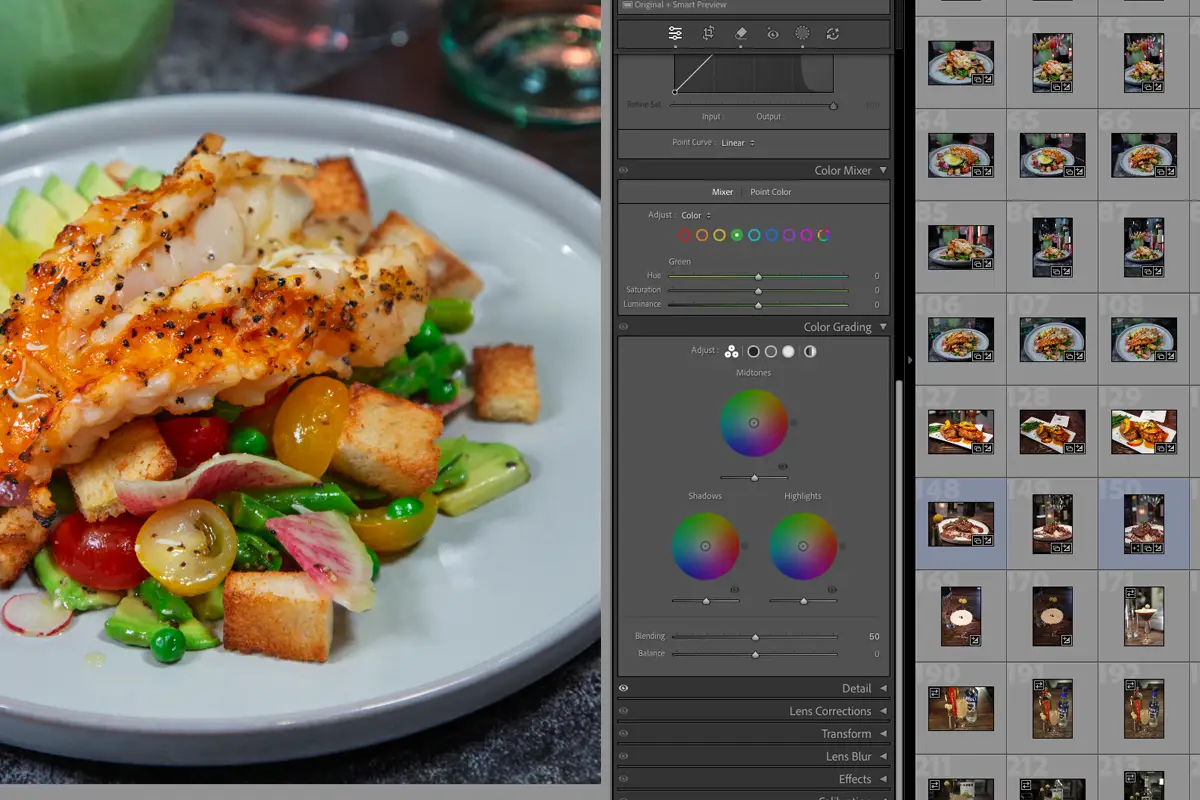Select the Edit sliders tool icon
Viewport: 1200px width, 800px height.
tap(675, 33)
